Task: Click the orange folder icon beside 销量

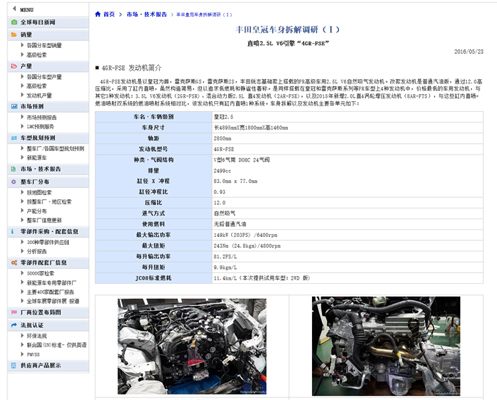Action: click(14, 35)
